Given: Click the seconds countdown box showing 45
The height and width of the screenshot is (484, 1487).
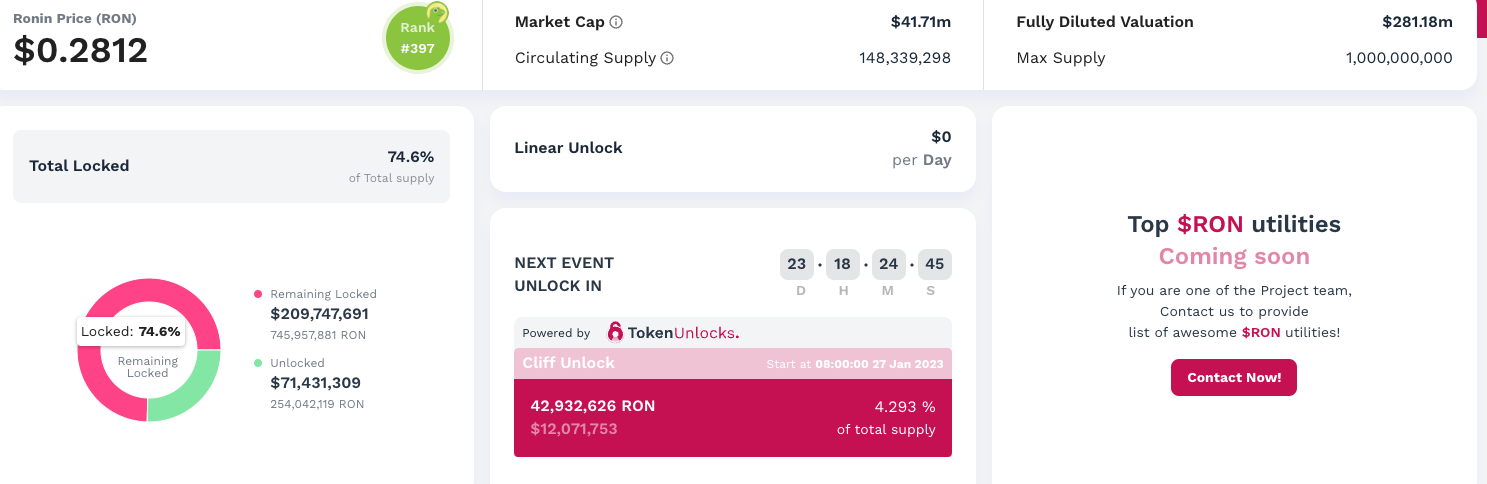Looking at the screenshot, I should pyautogui.click(x=935, y=265).
